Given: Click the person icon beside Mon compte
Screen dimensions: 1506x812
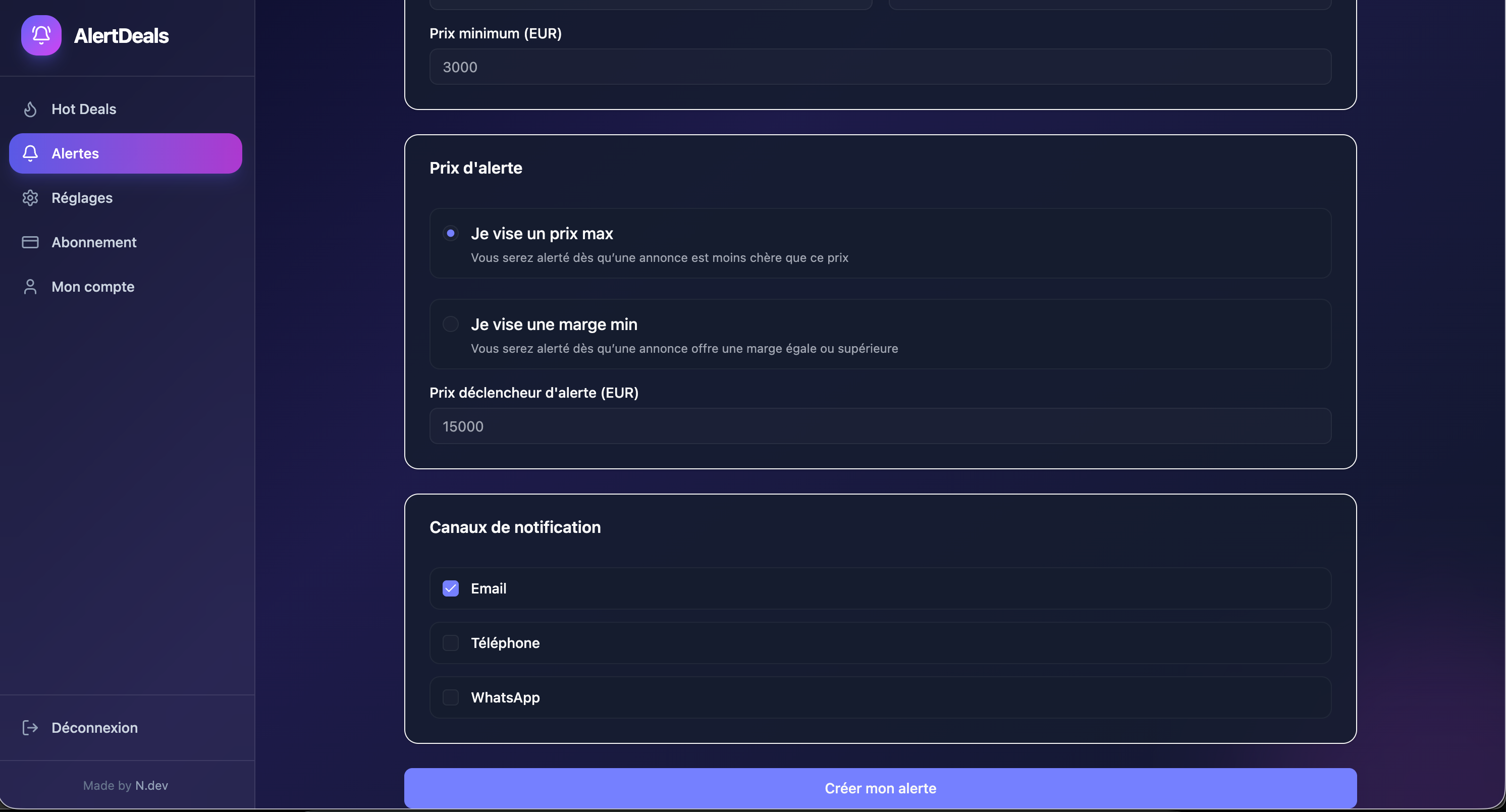Looking at the screenshot, I should coord(30,287).
